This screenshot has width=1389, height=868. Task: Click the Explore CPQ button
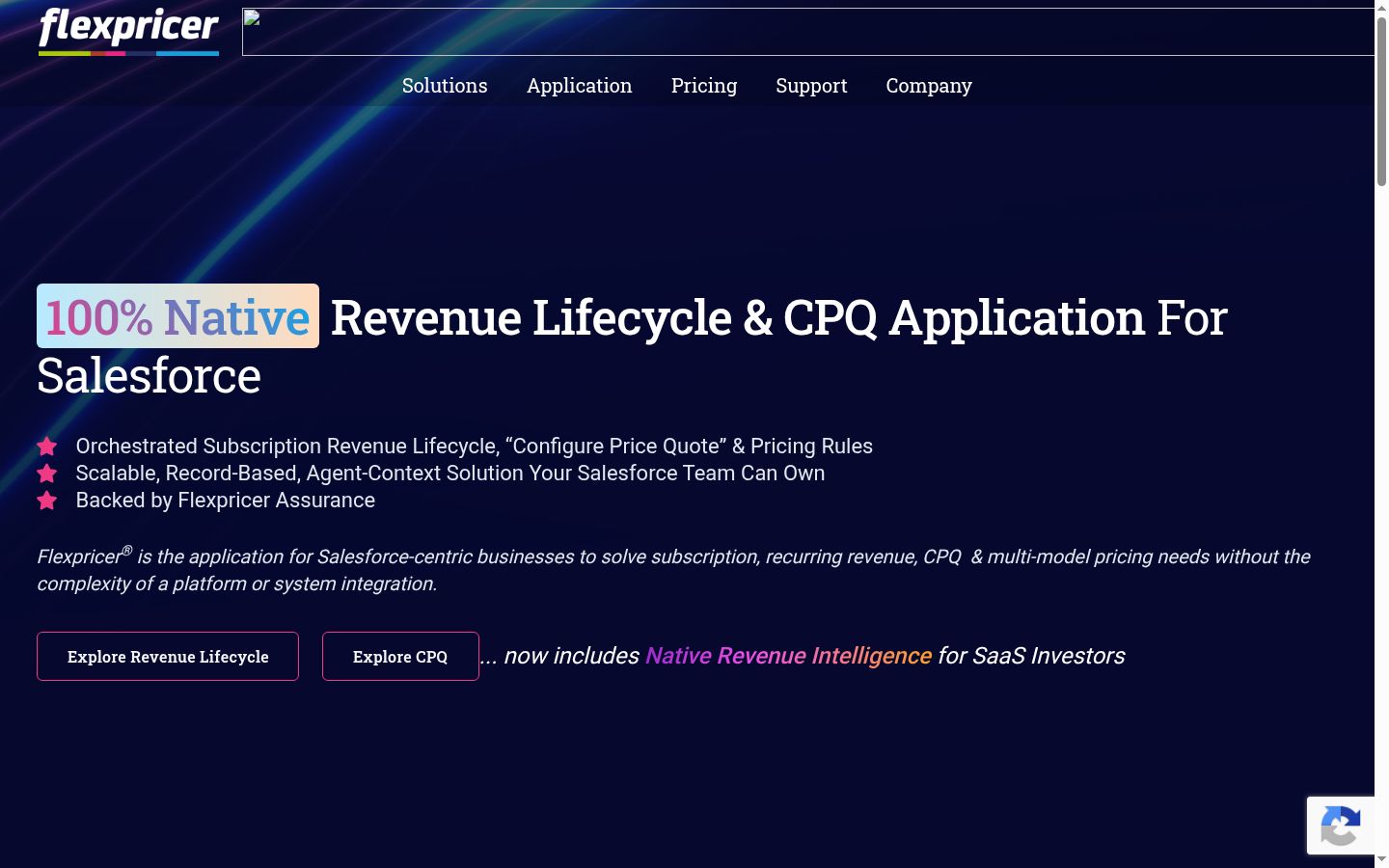(x=400, y=656)
